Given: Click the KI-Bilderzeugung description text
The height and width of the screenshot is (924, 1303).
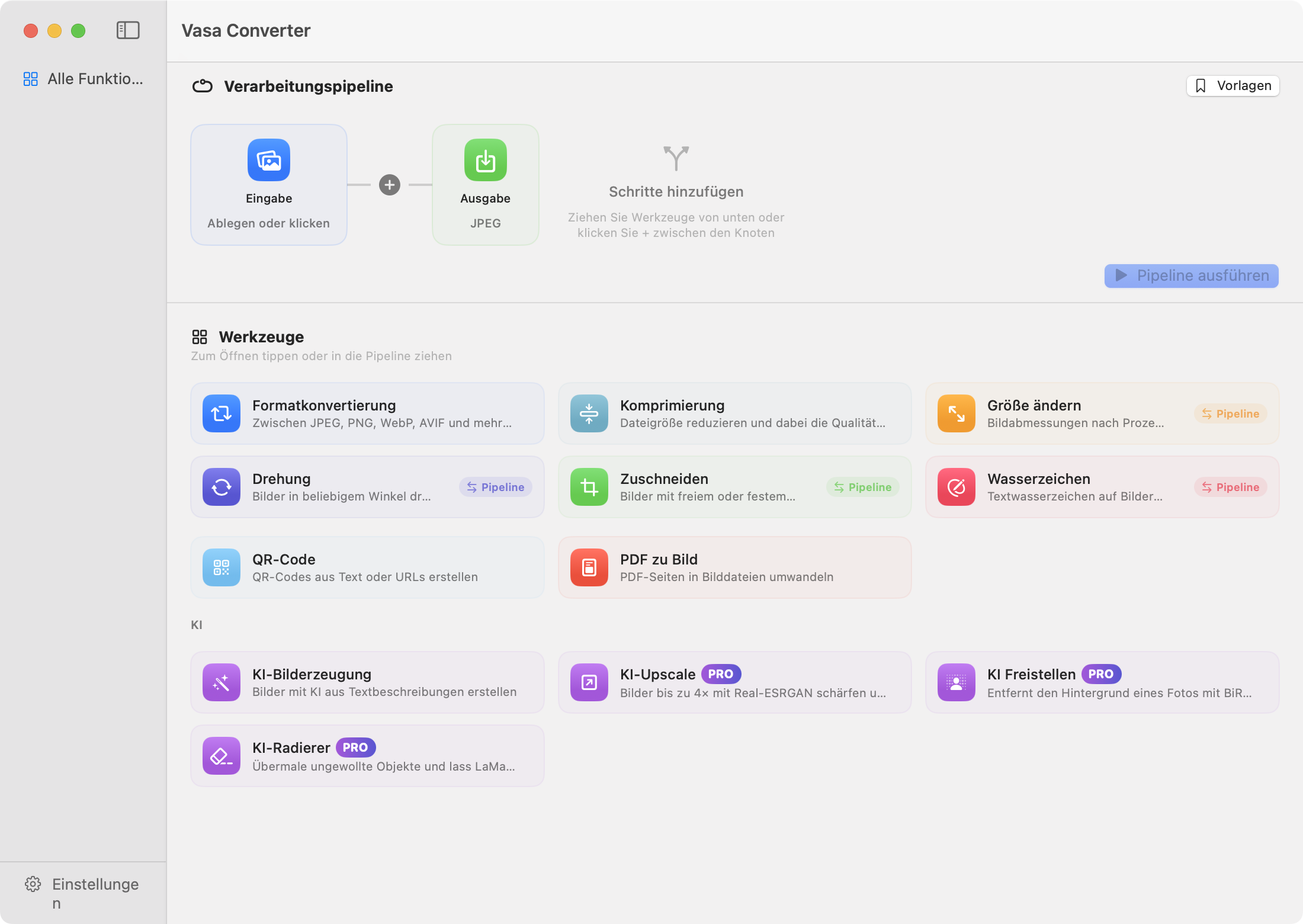Looking at the screenshot, I should click(x=384, y=692).
